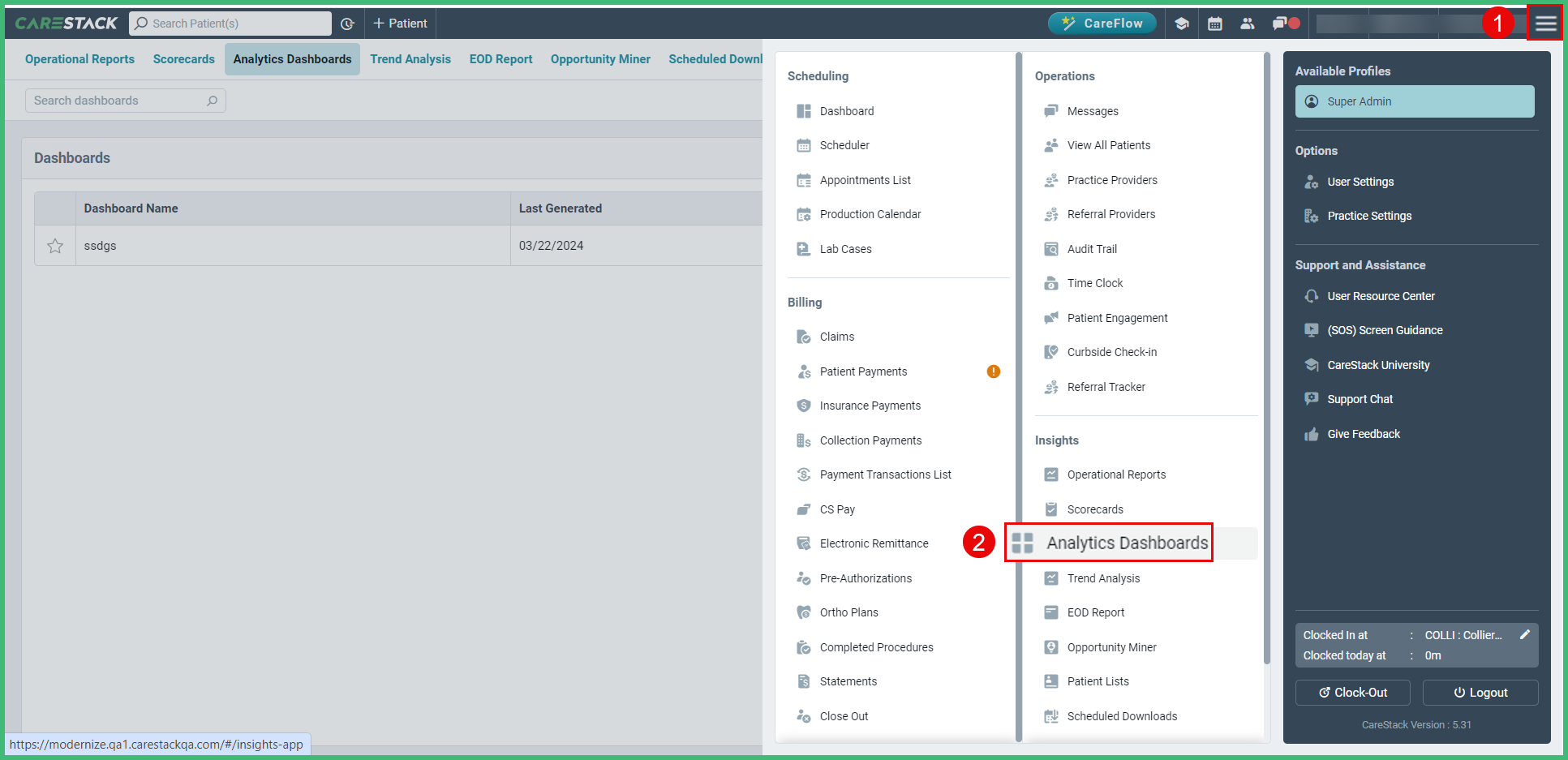The height and width of the screenshot is (760, 1568).
Task: Open Close Out under the Billing menu
Action: coord(844,715)
